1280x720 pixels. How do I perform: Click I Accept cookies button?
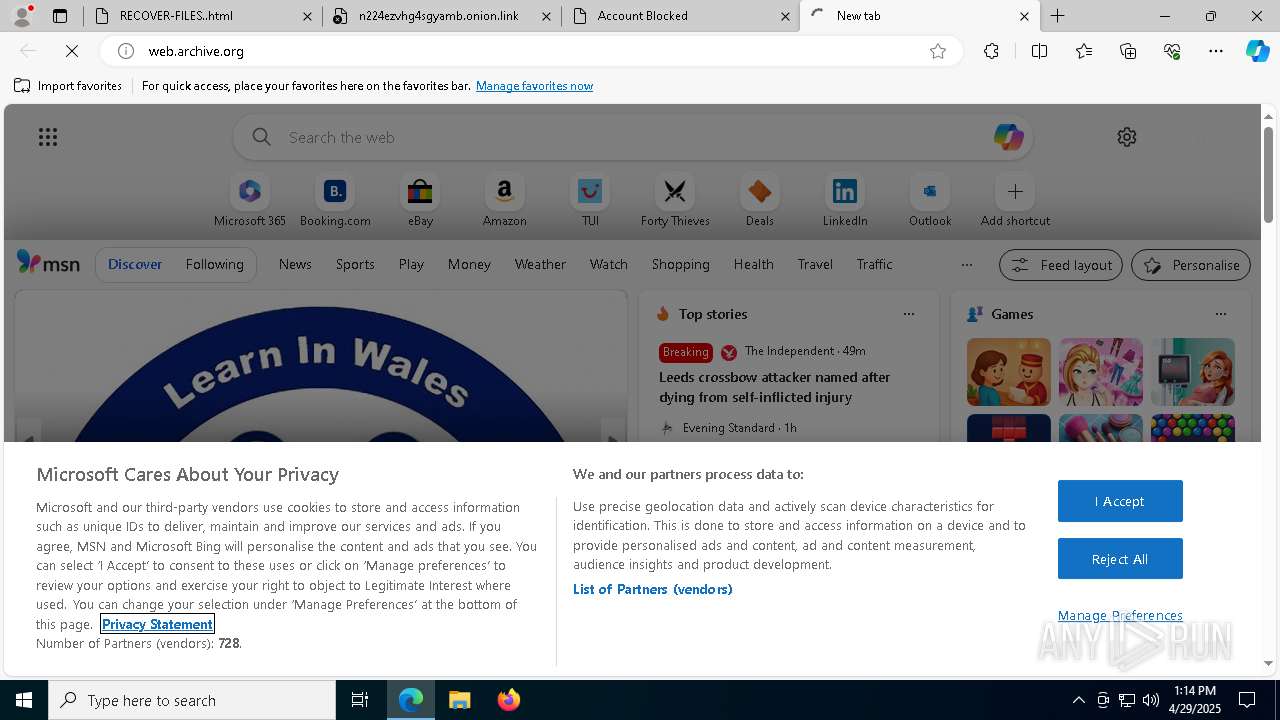pyautogui.click(x=1120, y=501)
